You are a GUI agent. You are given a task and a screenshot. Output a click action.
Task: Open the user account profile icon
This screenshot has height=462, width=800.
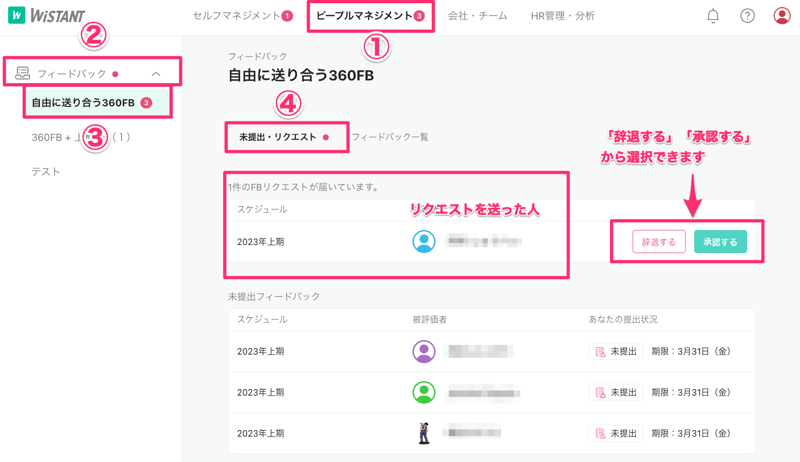coord(782,16)
